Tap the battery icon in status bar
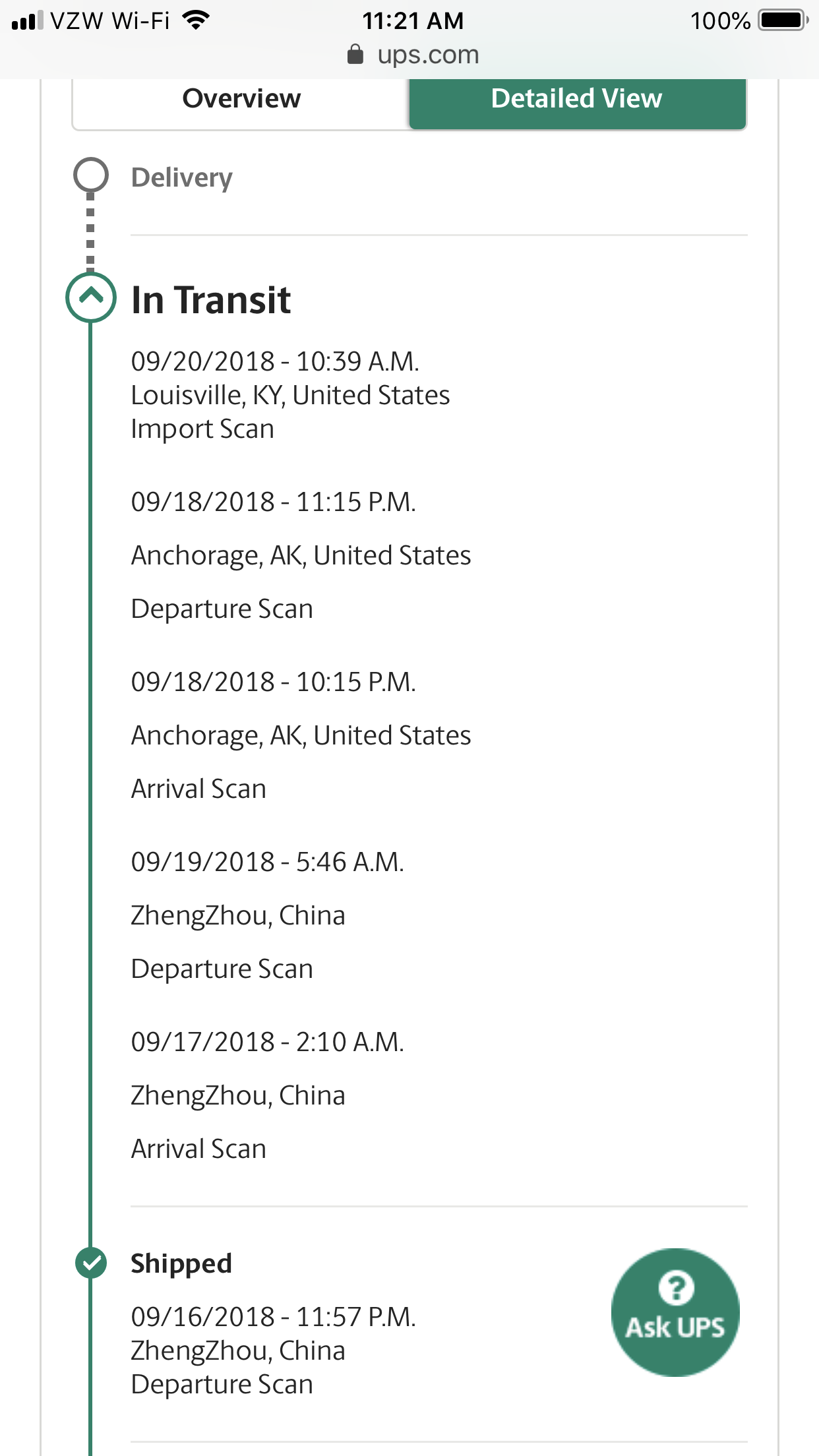 coord(783,20)
